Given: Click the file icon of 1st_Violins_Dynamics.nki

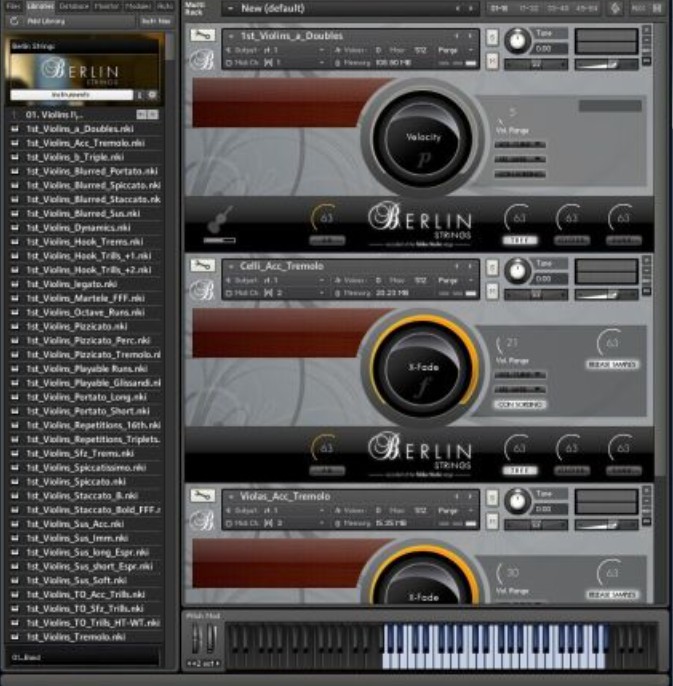Looking at the screenshot, I should (15, 228).
